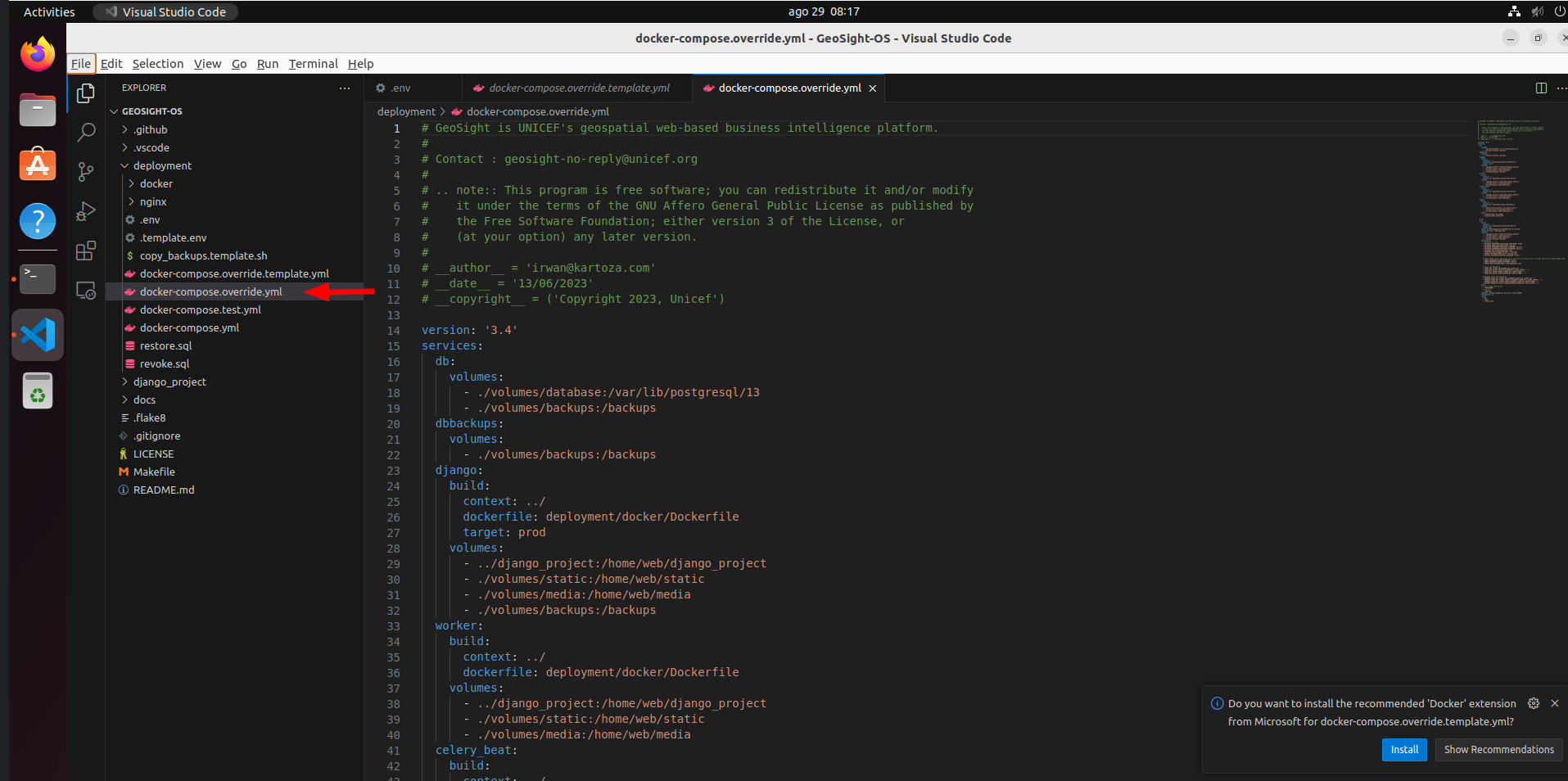1568x781 pixels.
Task: Open the power menu in top bar
Action: pyautogui.click(x=1560, y=11)
